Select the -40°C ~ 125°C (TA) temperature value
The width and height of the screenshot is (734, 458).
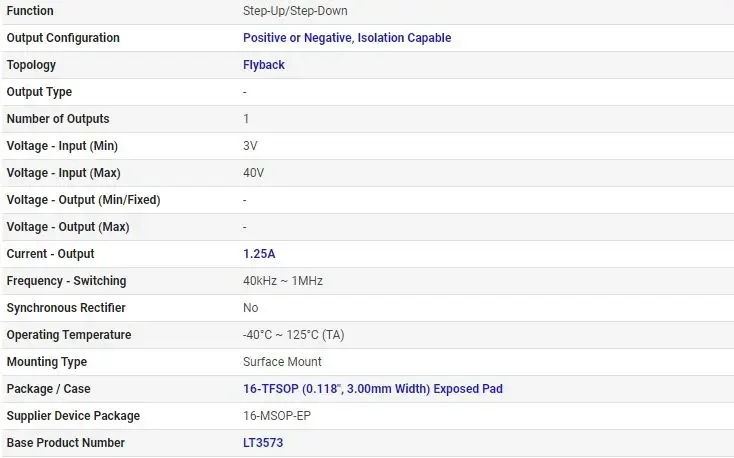click(294, 335)
